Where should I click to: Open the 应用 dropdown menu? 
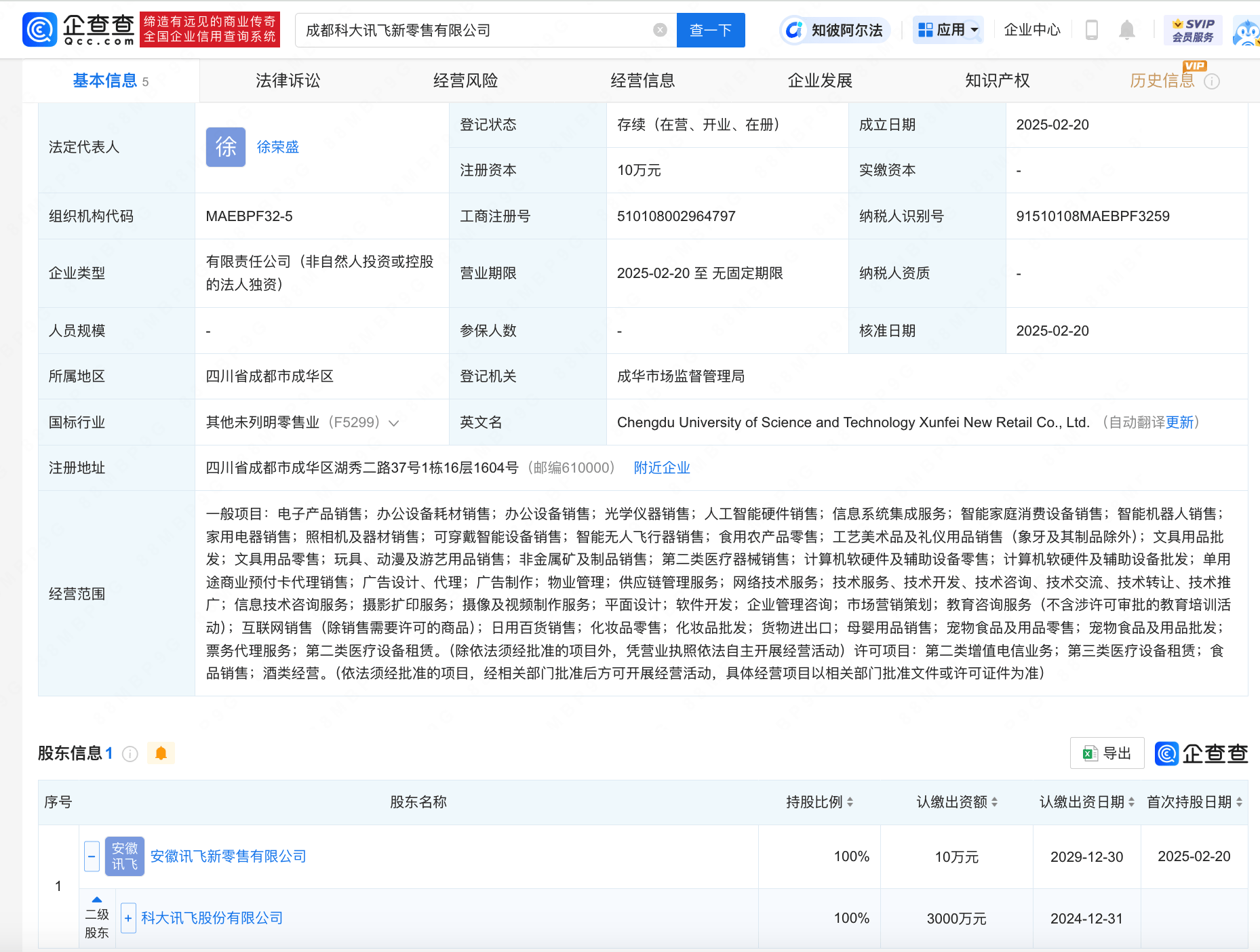coord(947,30)
